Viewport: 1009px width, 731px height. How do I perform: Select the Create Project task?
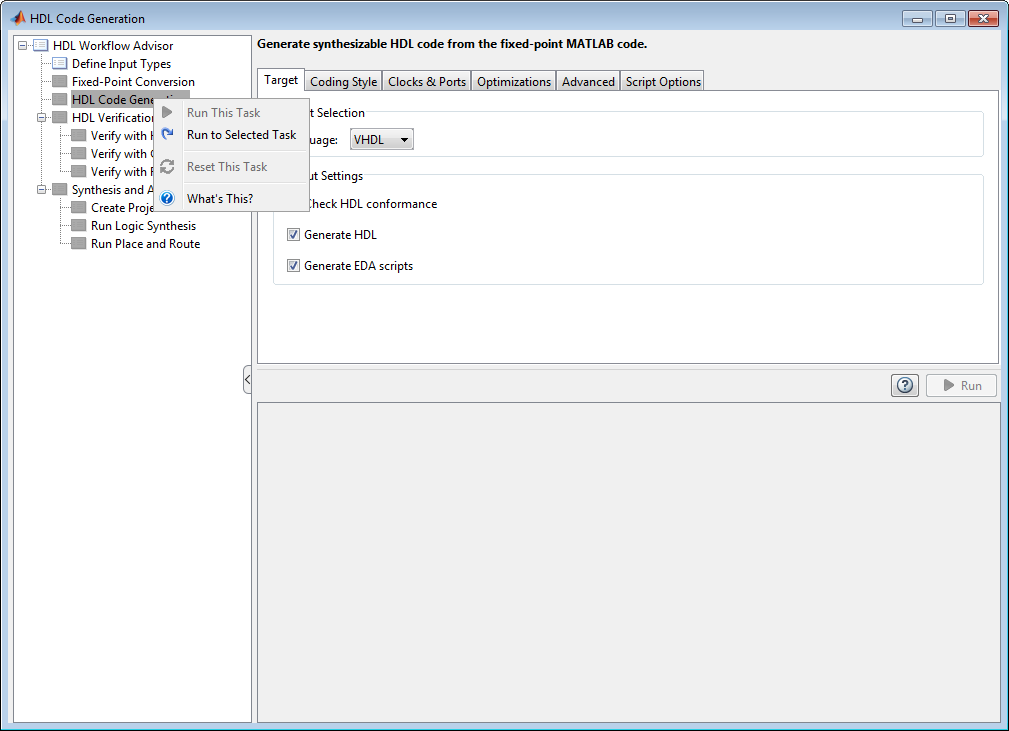122,208
